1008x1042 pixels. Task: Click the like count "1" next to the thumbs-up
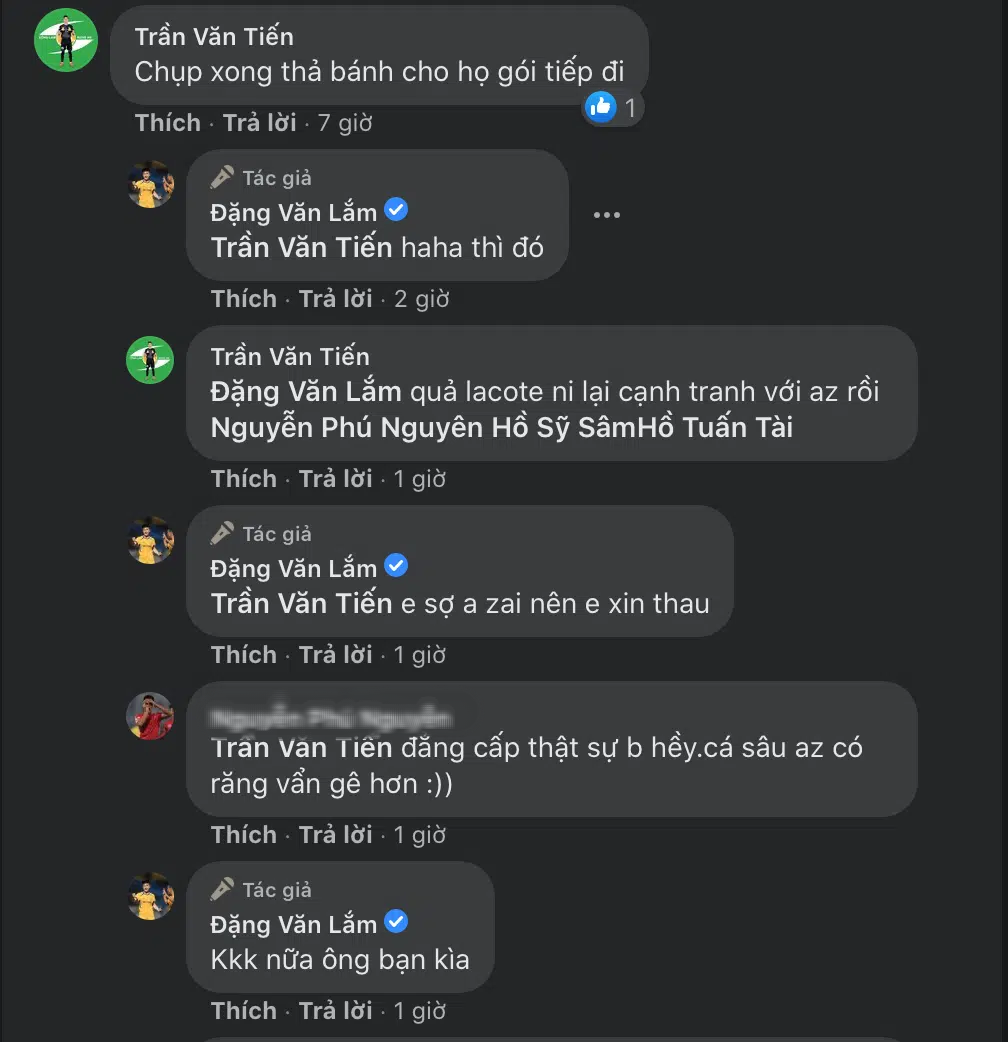630,107
